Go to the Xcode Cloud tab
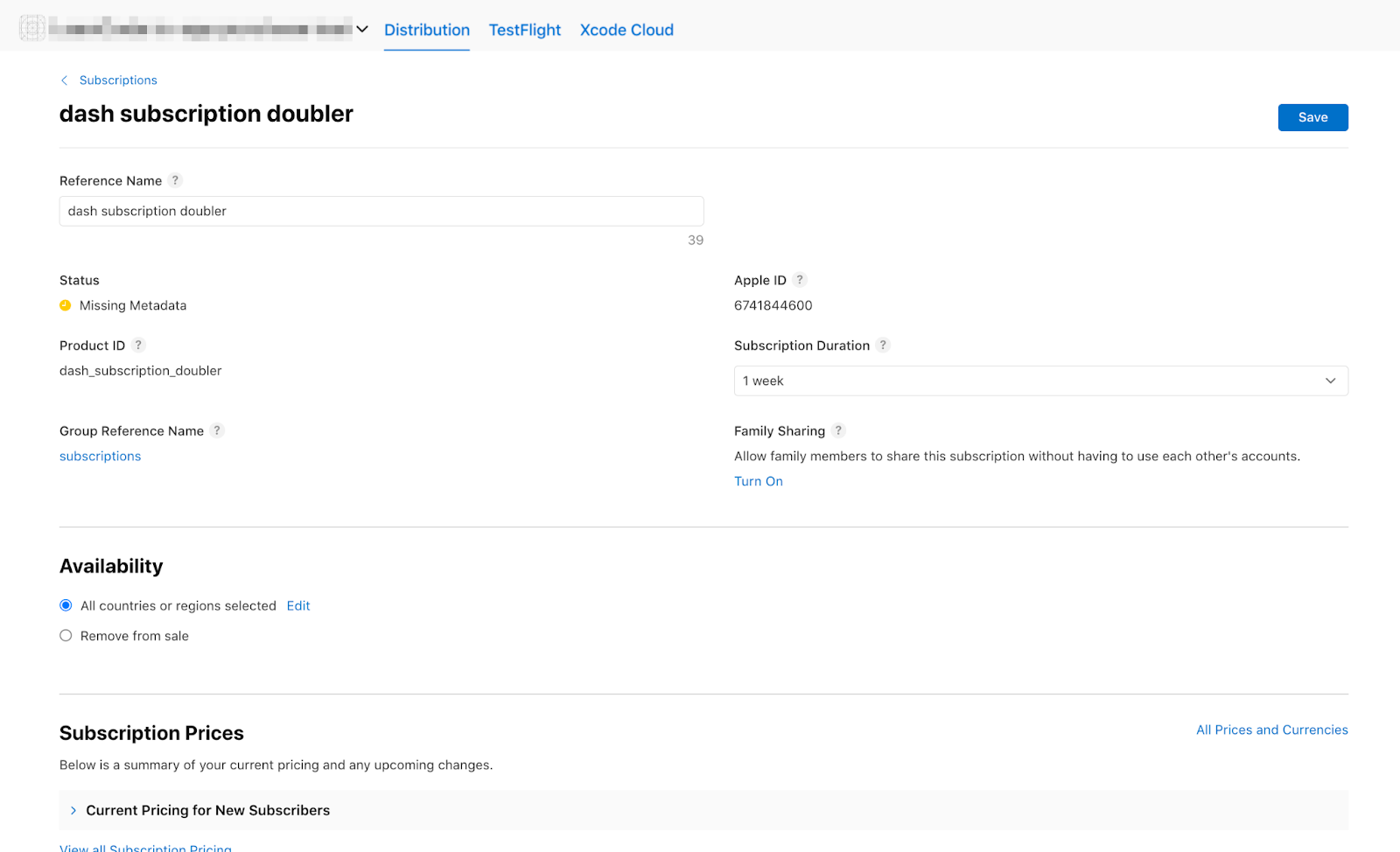Image resolution: width=1400 pixels, height=852 pixels. coord(626,30)
